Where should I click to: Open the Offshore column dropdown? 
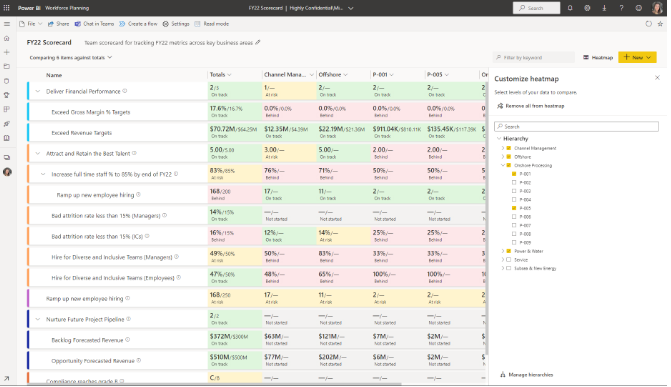coord(345,74)
